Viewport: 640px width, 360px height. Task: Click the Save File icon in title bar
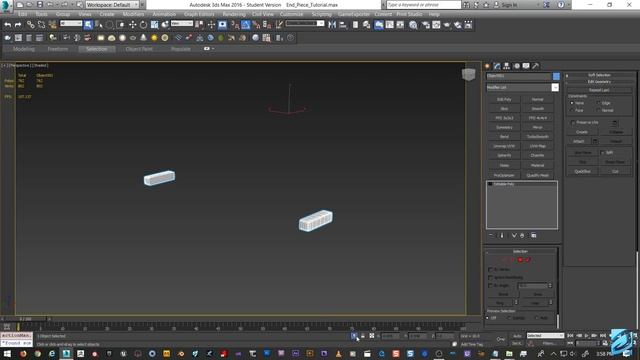pyautogui.click(x=40, y=5)
